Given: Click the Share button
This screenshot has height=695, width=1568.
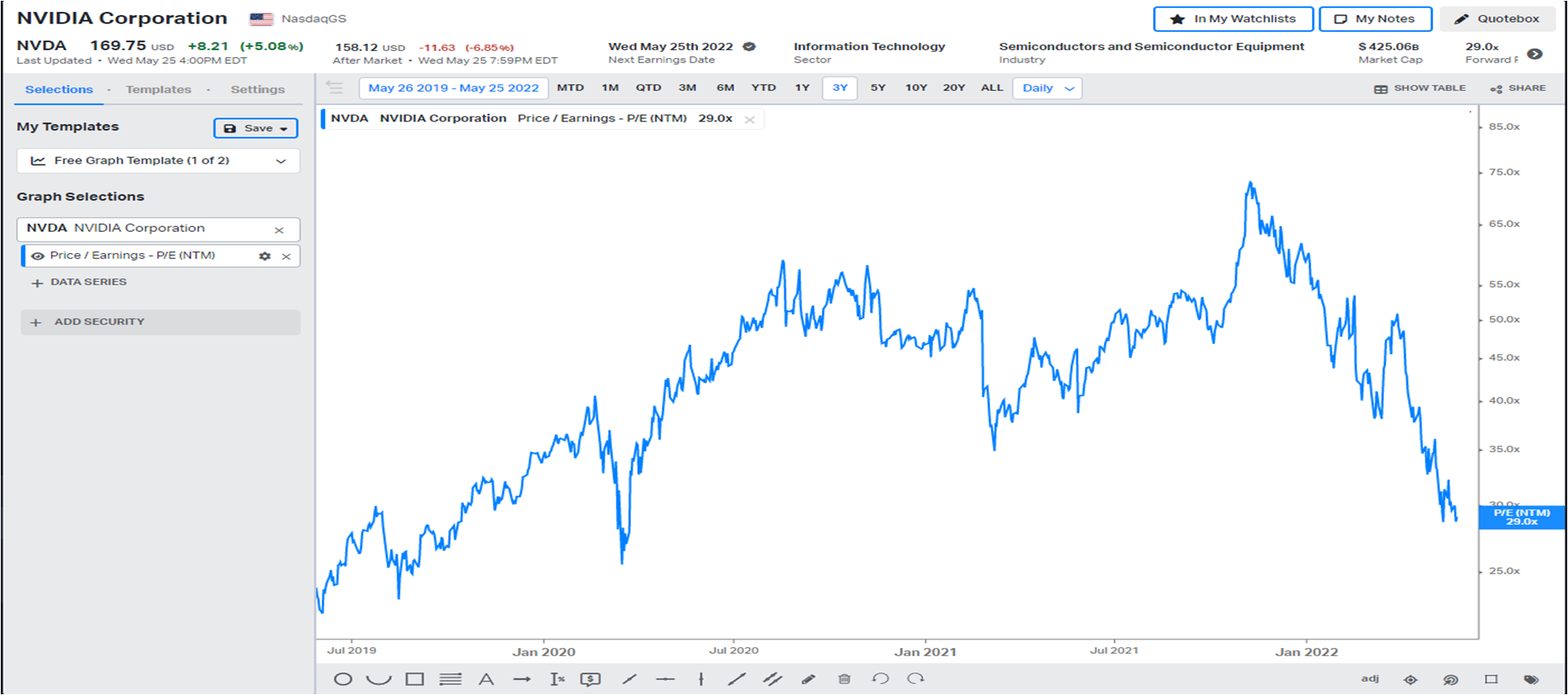Looking at the screenshot, I should coord(1518,89).
